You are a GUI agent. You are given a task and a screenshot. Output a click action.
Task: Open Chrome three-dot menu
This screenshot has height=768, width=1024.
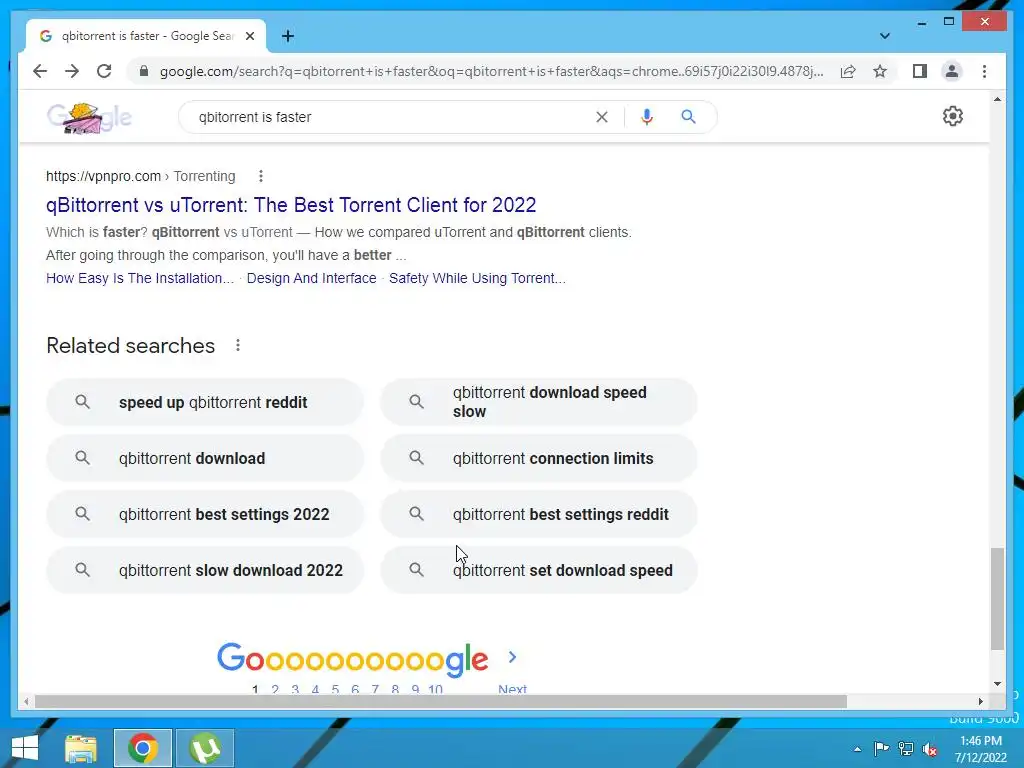point(984,71)
